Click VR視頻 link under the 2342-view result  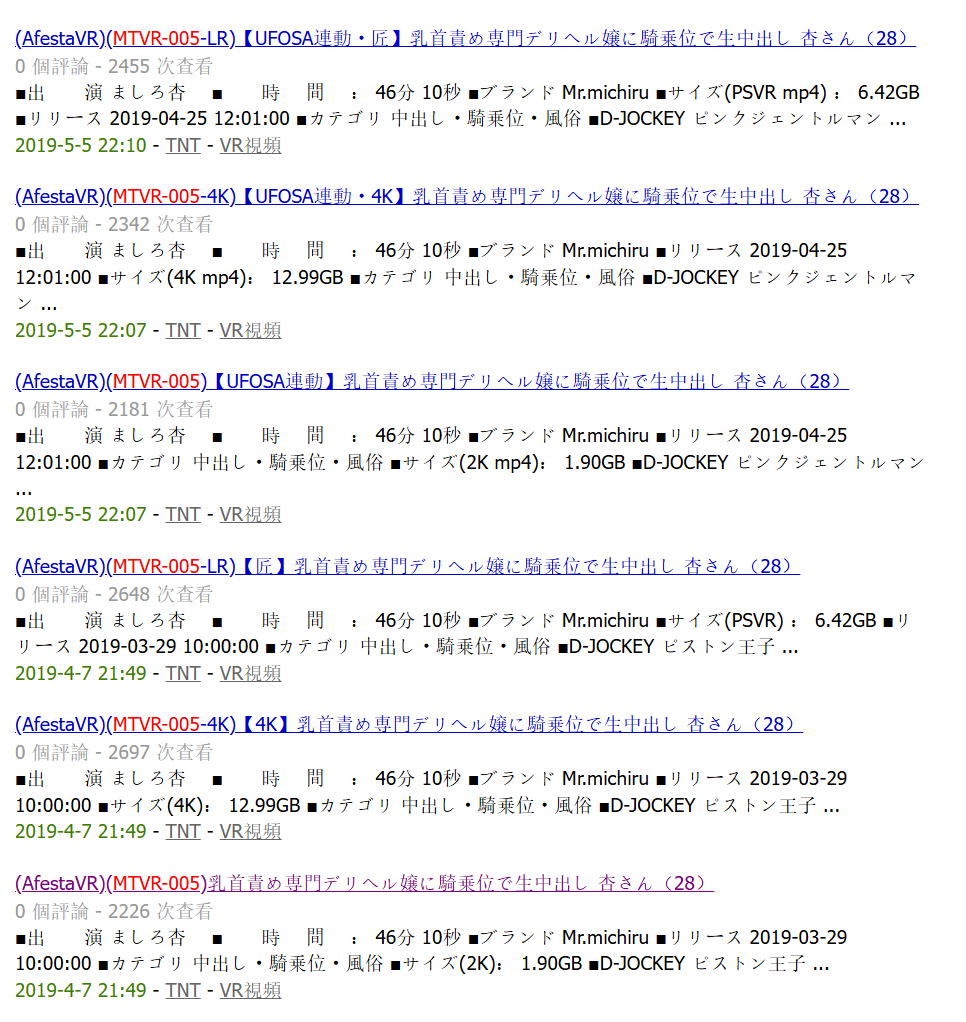coord(250,330)
